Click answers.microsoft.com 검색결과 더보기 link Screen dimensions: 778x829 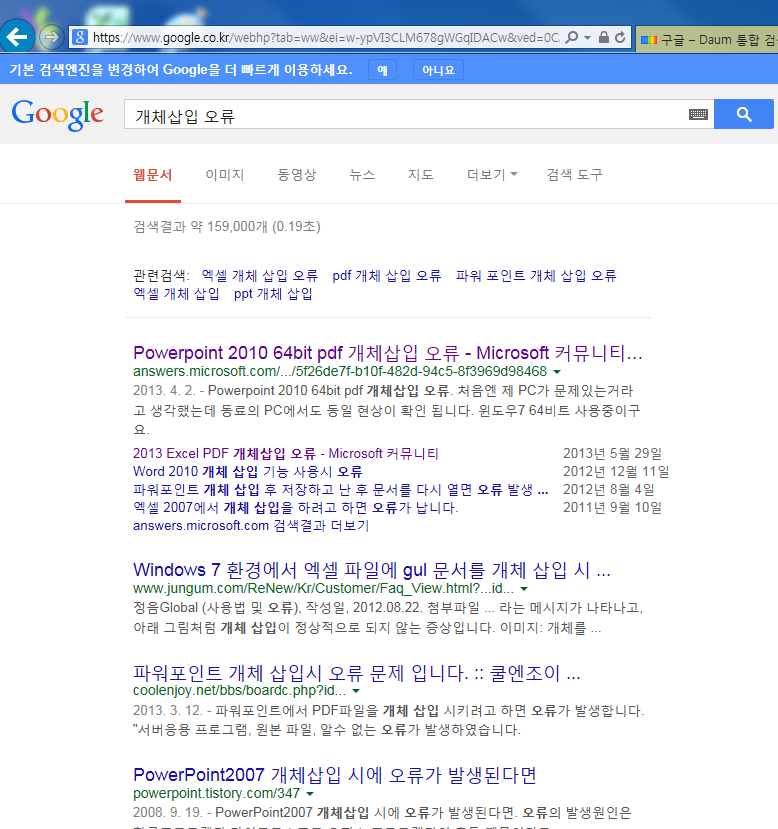pos(251,526)
